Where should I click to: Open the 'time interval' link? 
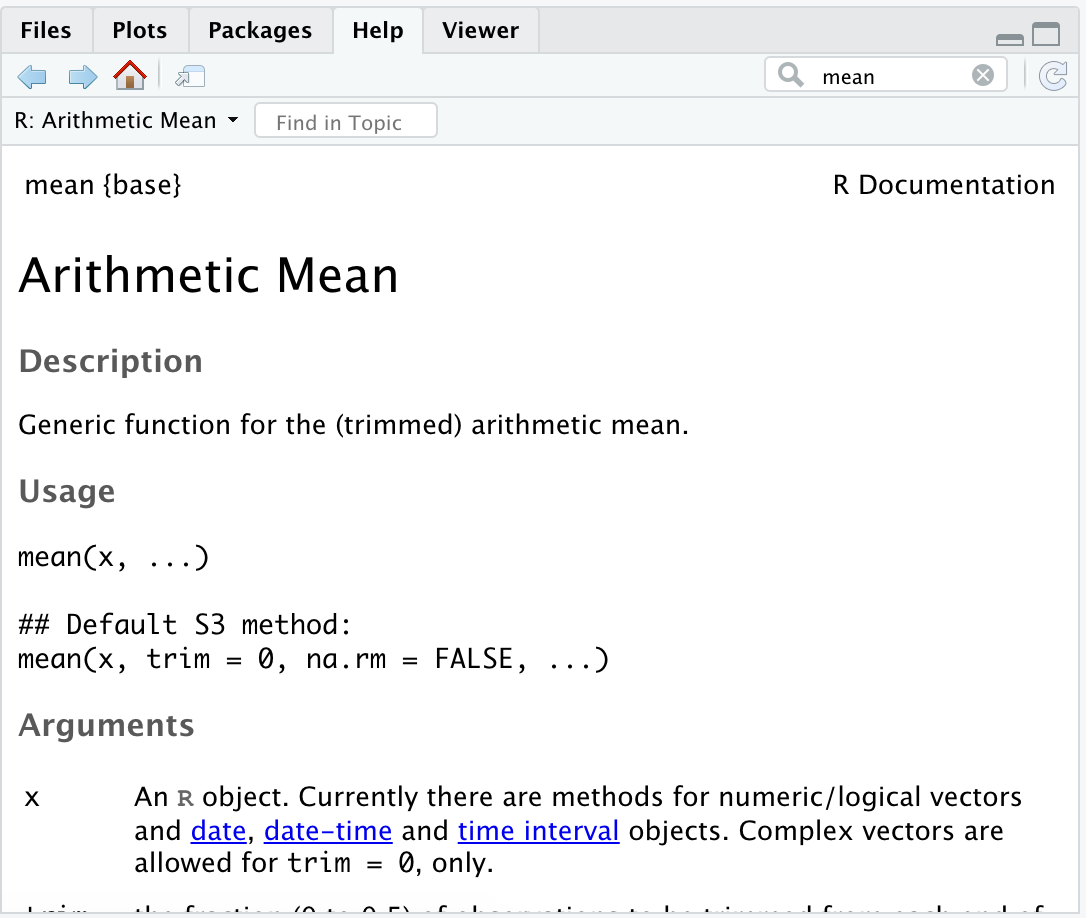(538, 830)
